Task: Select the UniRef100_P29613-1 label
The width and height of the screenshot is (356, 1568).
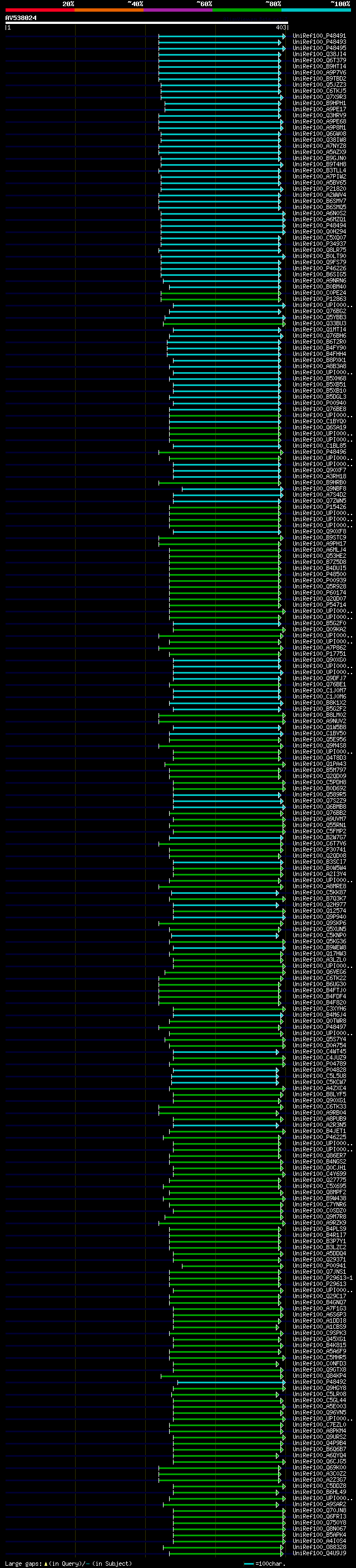Action: (323, 1278)
